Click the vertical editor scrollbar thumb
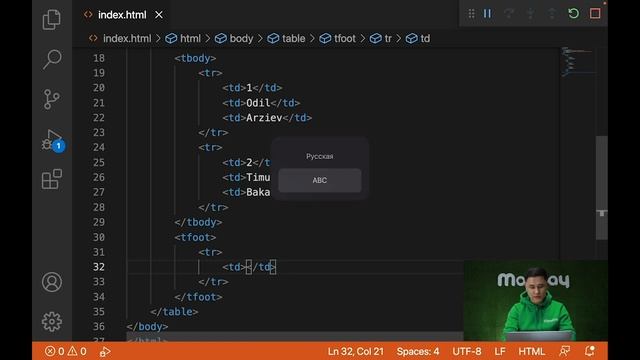 (602, 188)
